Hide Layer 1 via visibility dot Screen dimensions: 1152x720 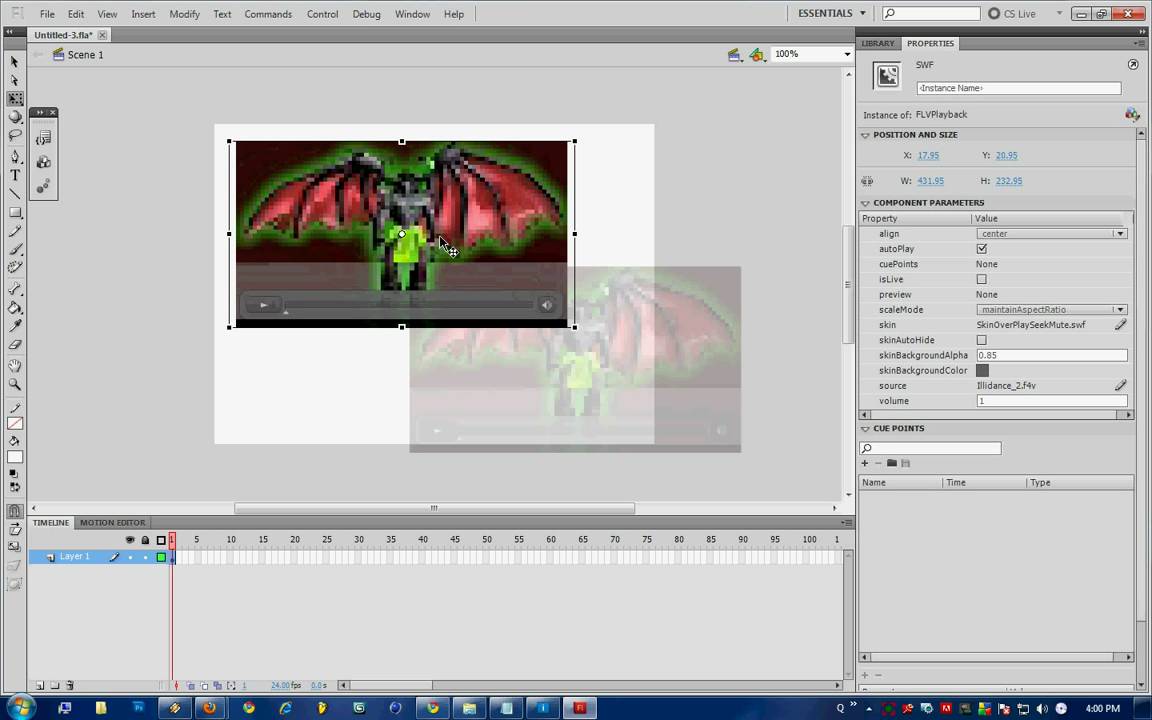130,557
